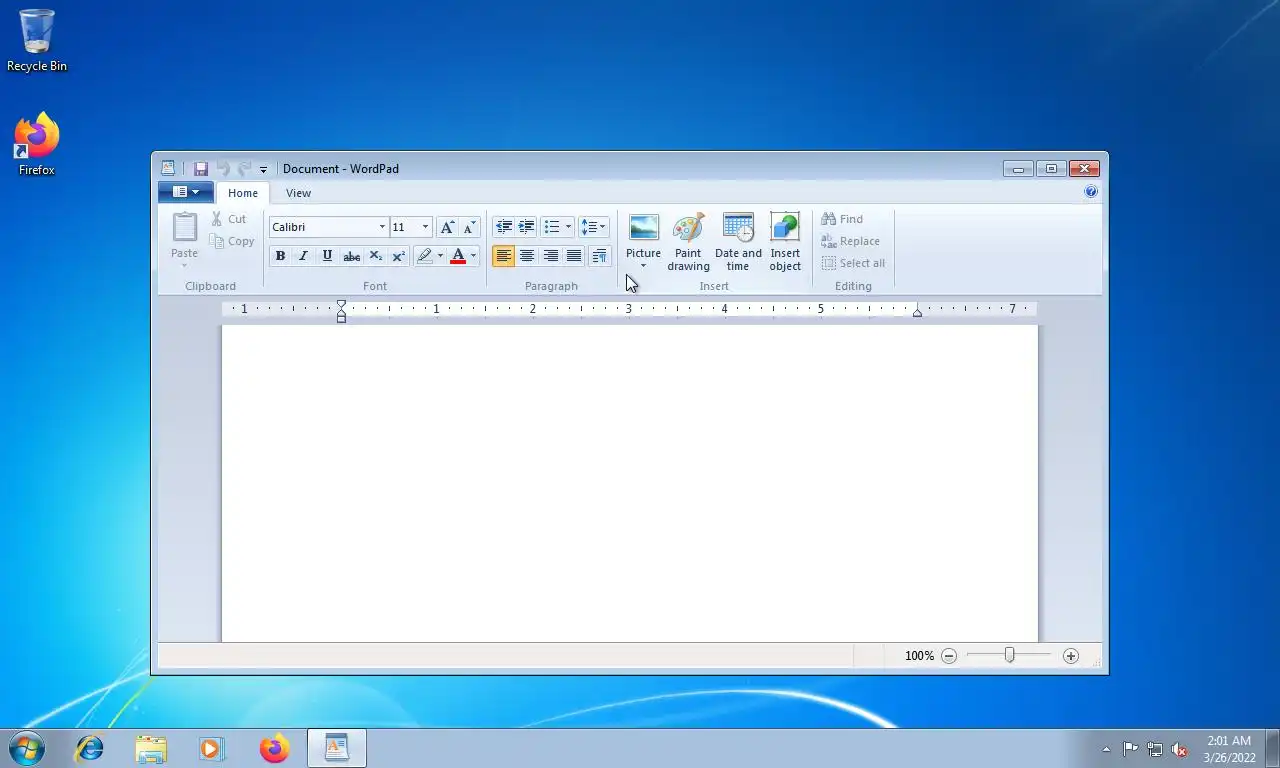This screenshot has height=768, width=1280.
Task: Click the Redo arrow in title bar
Action: [x=244, y=169]
